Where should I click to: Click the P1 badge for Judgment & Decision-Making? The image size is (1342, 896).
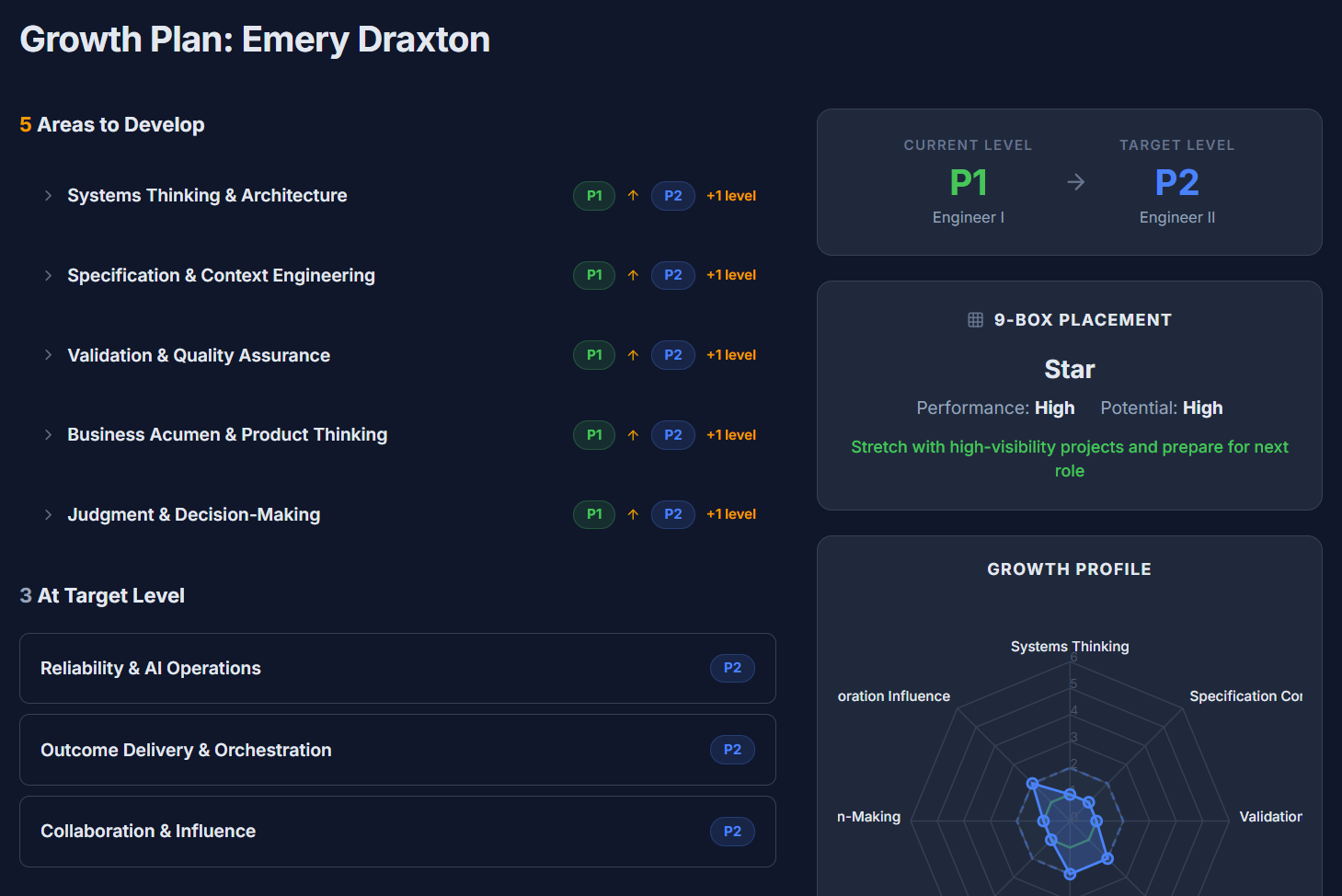(594, 514)
